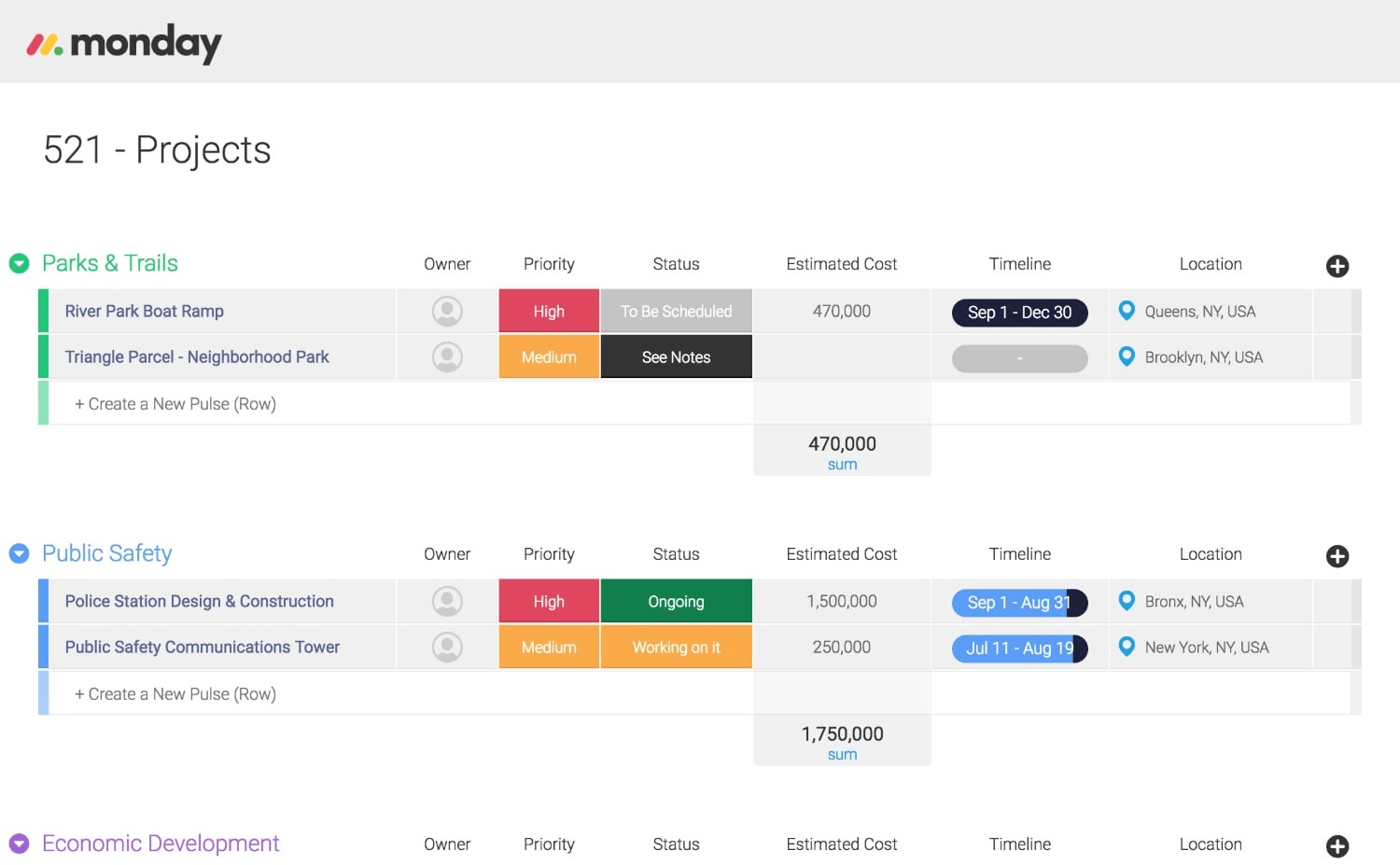This screenshot has height=865, width=1400.
Task: Click the New York location pin icon
Action: pyautogui.click(x=1127, y=647)
